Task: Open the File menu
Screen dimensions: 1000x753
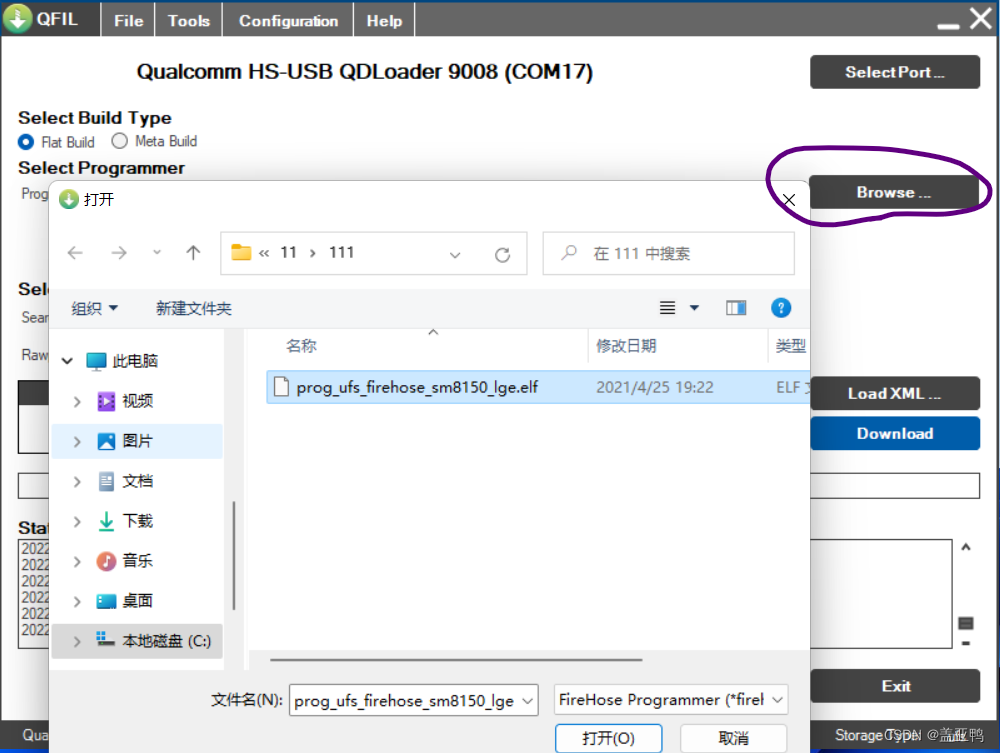Action: coord(128,20)
